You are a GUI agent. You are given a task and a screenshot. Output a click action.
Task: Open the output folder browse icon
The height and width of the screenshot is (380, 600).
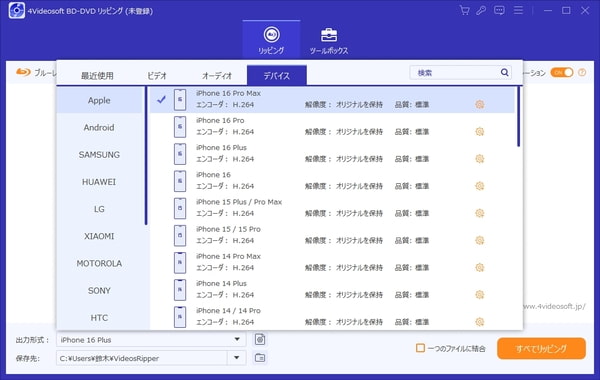point(260,358)
